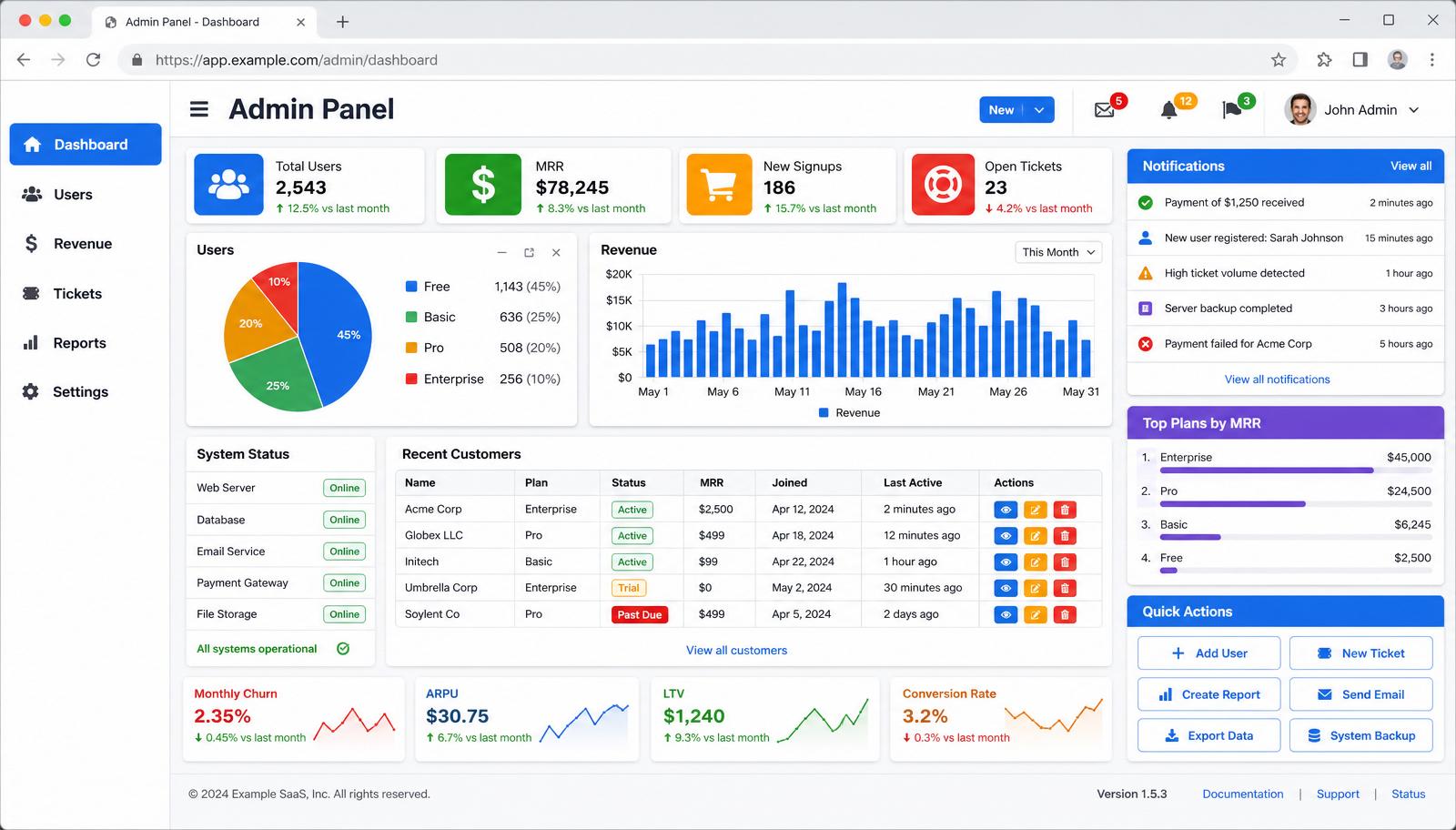Screen dimensions: 1456x830
Task: Open the bell notifications icon
Action: pyautogui.click(x=1169, y=110)
